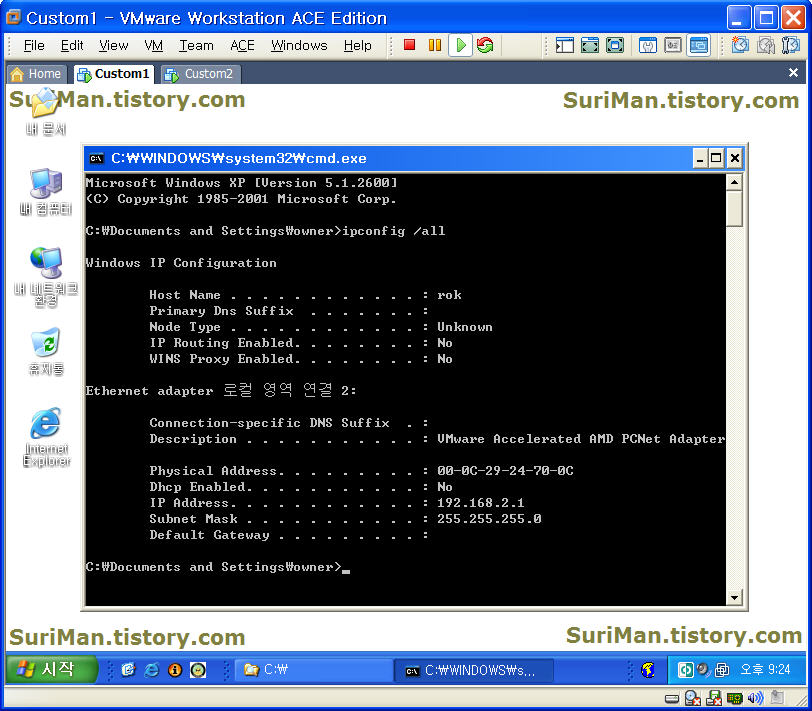
Task: Take a snapshot of the VM
Action: [x=740, y=46]
